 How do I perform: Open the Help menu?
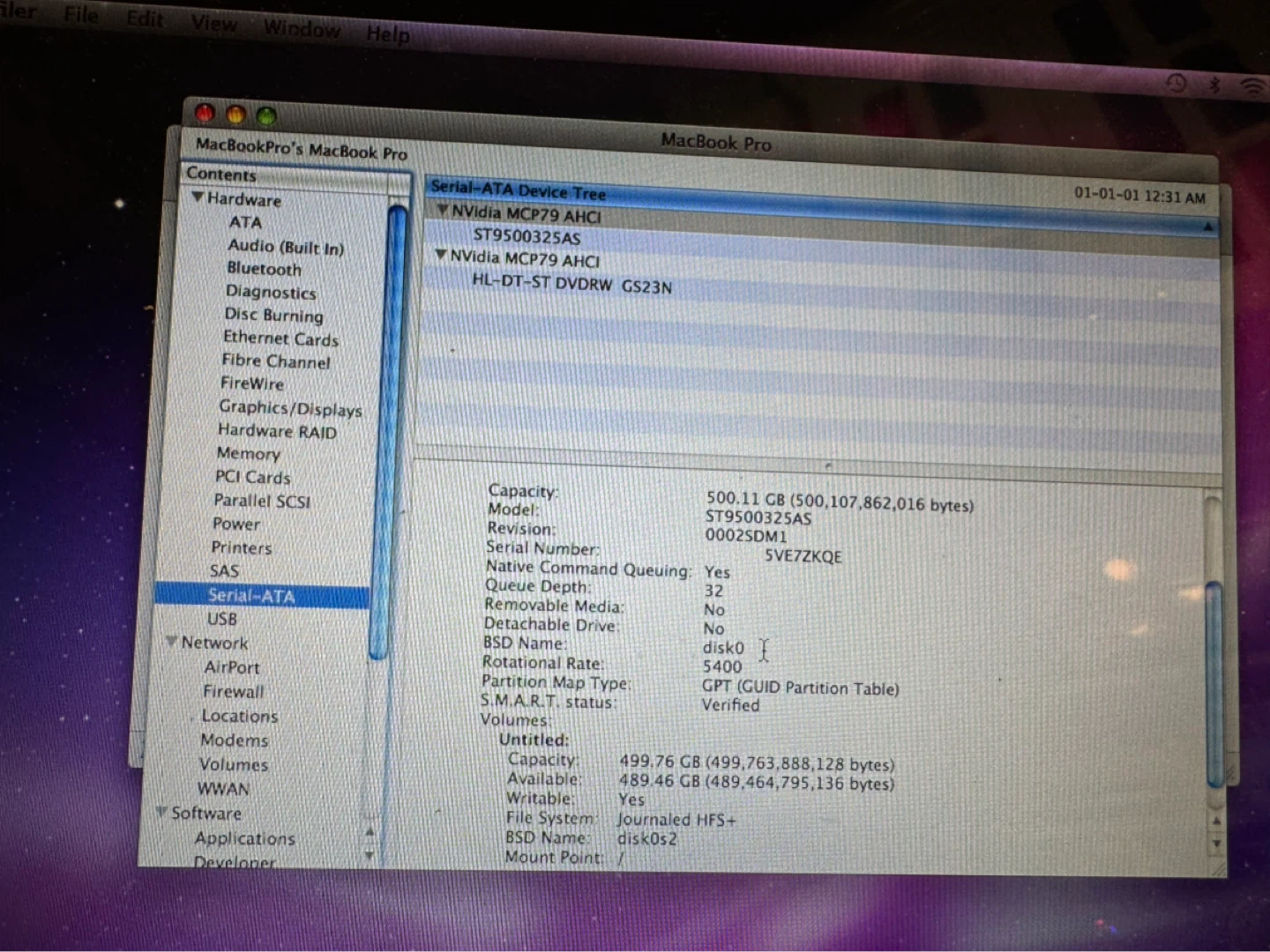pos(388,33)
